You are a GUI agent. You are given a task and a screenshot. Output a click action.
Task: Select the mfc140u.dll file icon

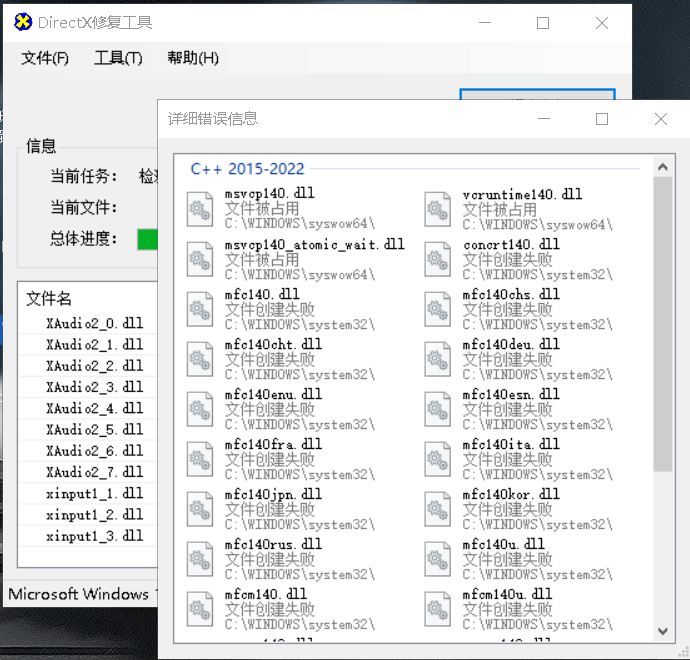click(437, 559)
